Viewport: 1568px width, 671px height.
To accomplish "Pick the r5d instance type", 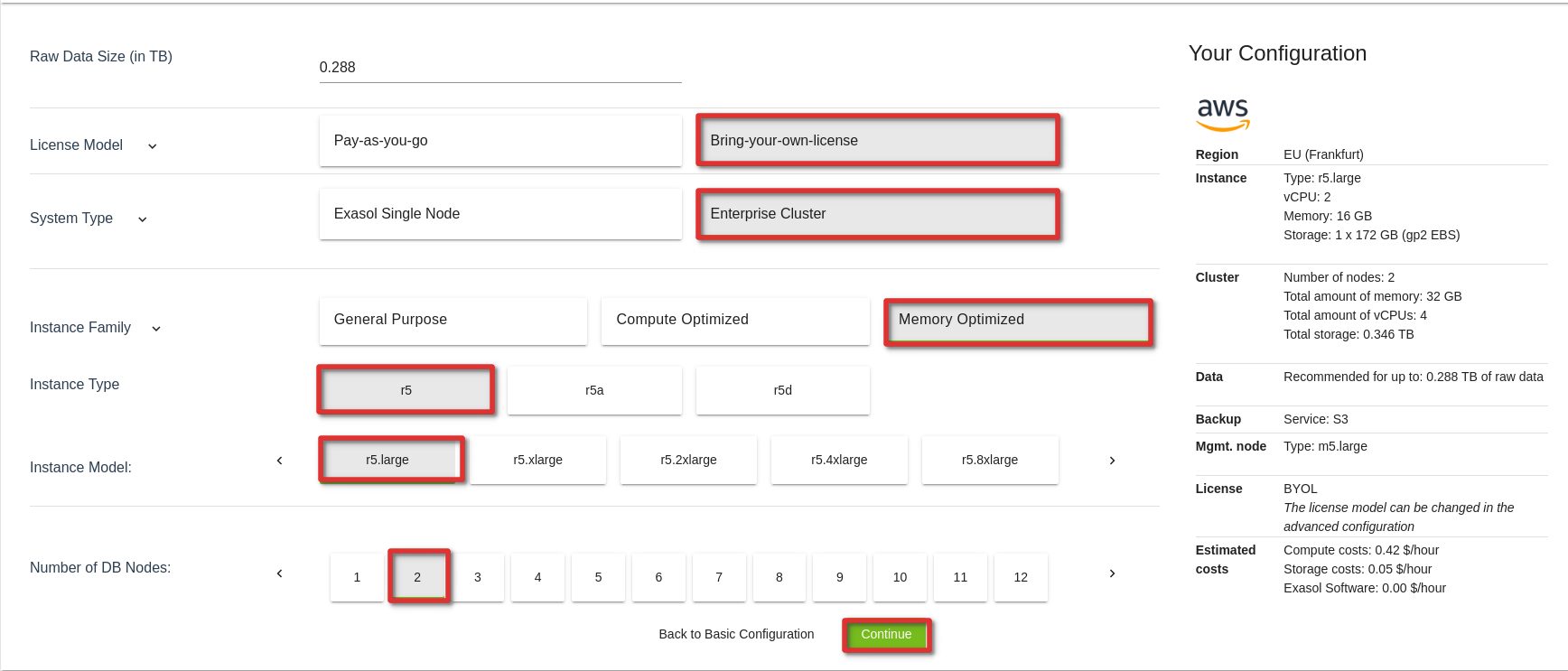I will pos(782,390).
